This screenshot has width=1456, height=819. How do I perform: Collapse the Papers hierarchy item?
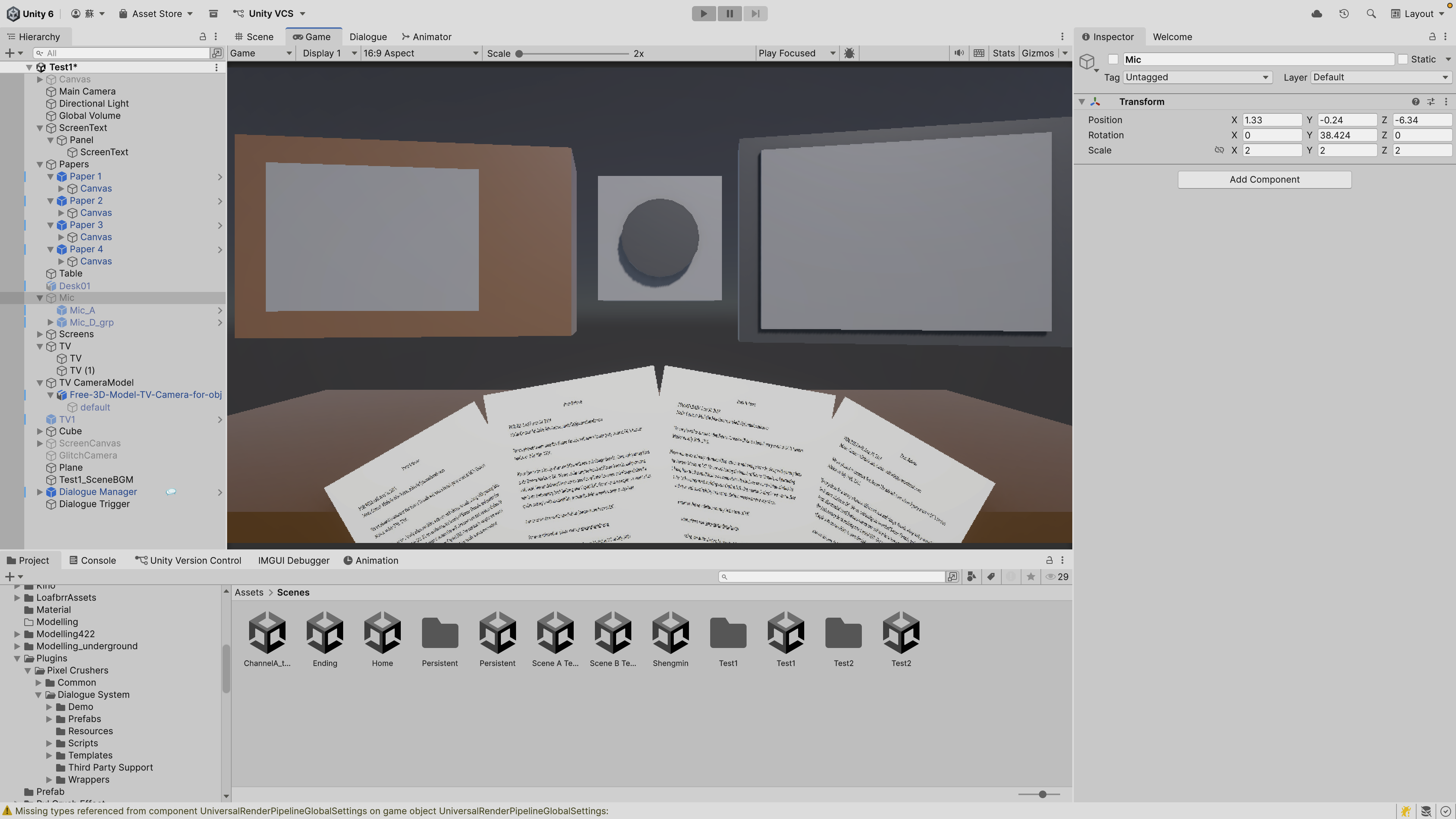[x=40, y=165]
